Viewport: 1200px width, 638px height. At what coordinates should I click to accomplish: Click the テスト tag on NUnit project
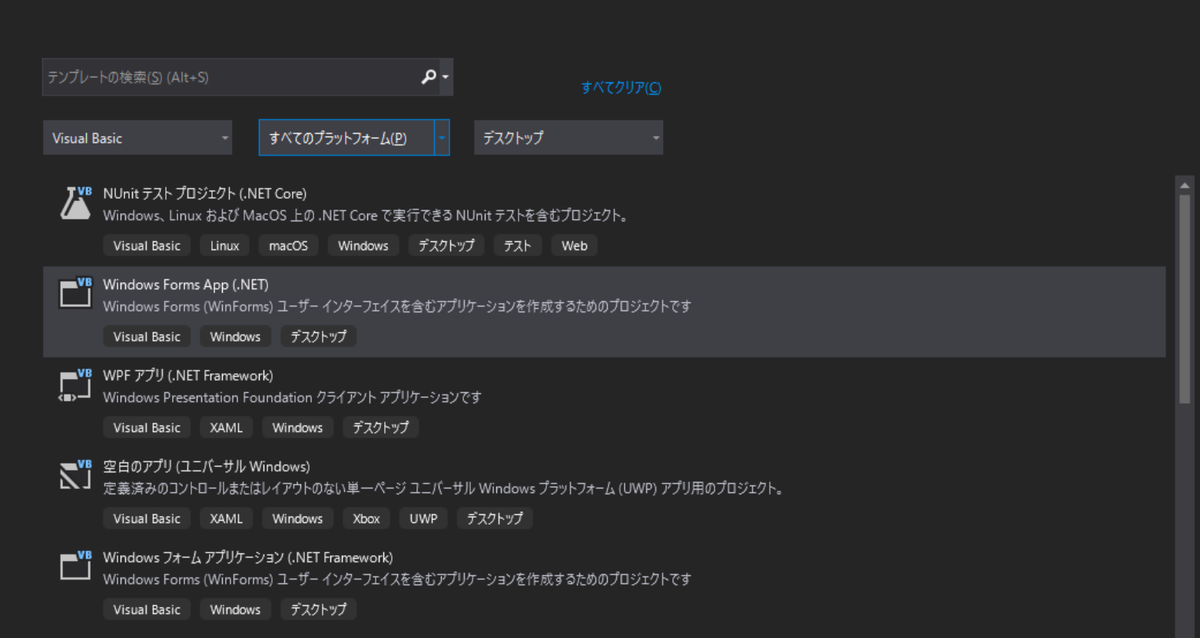coord(518,245)
